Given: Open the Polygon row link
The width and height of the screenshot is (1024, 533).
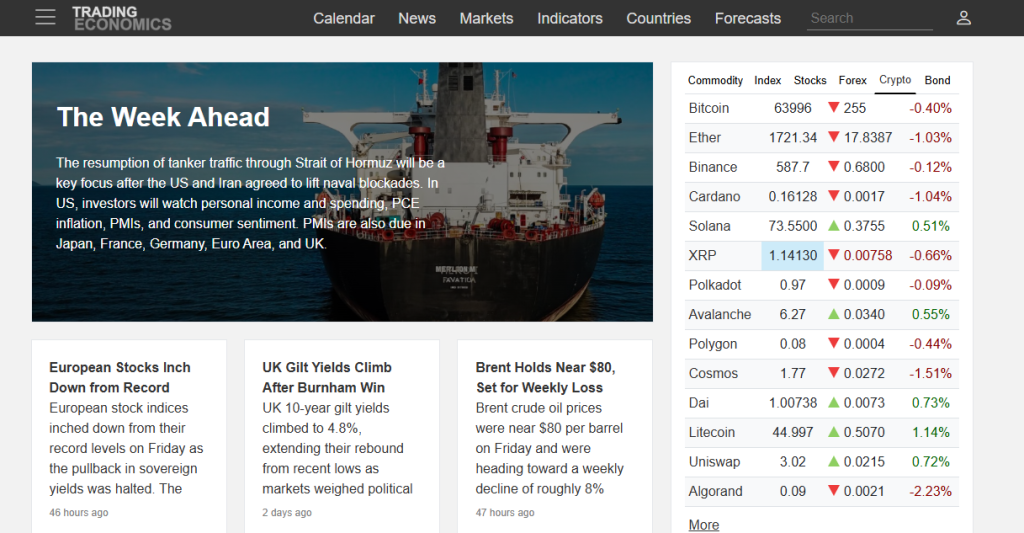Looking at the screenshot, I should pos(712,344).
